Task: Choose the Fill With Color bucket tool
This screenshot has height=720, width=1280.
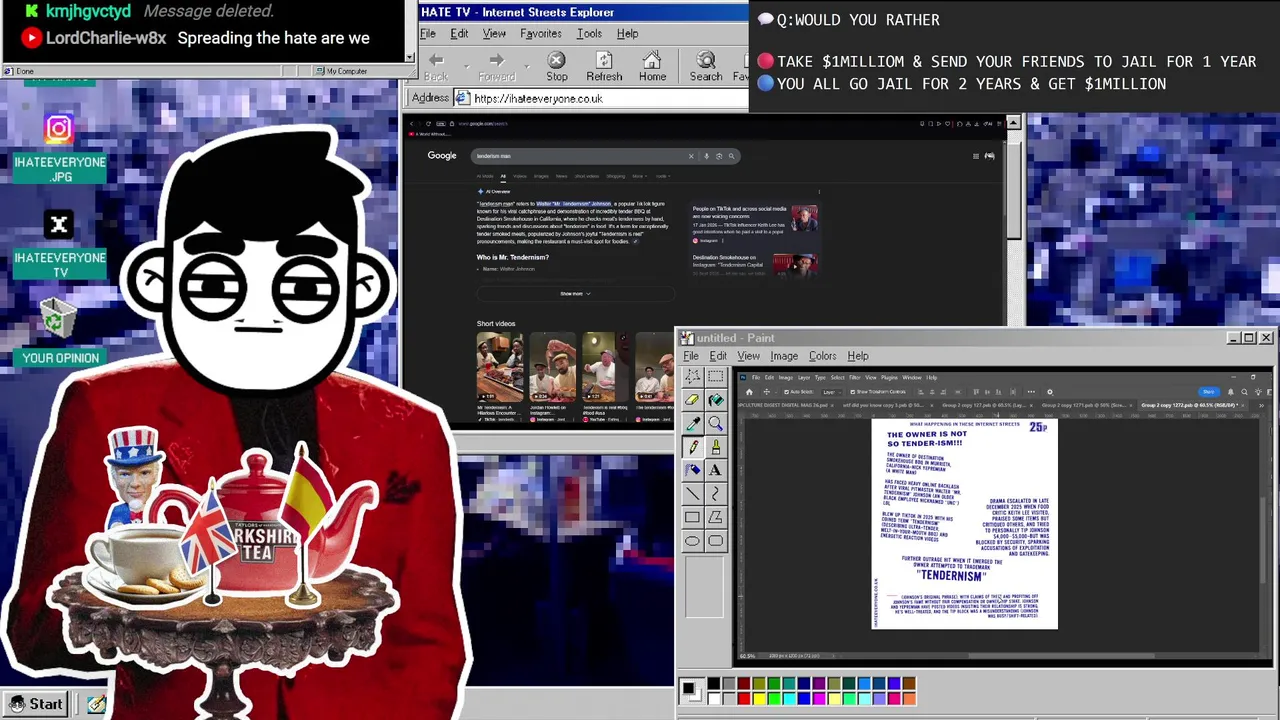Action: [x=715, y=400]
